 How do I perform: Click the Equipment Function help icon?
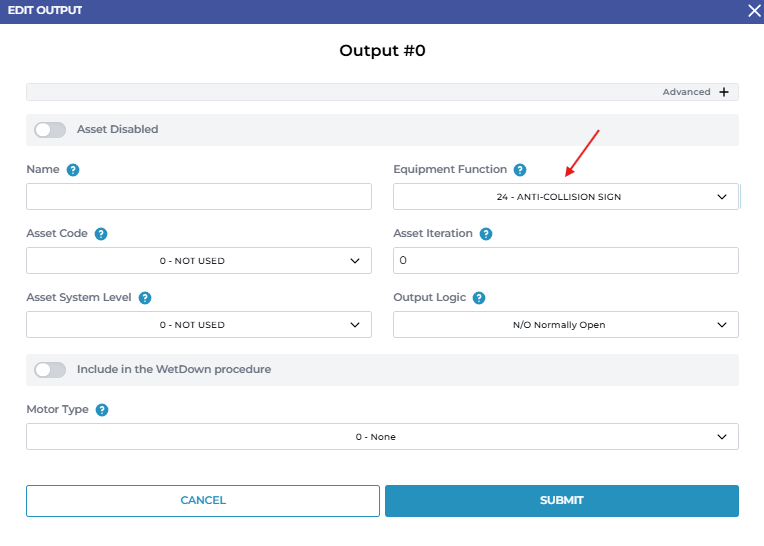click(520, 170)
